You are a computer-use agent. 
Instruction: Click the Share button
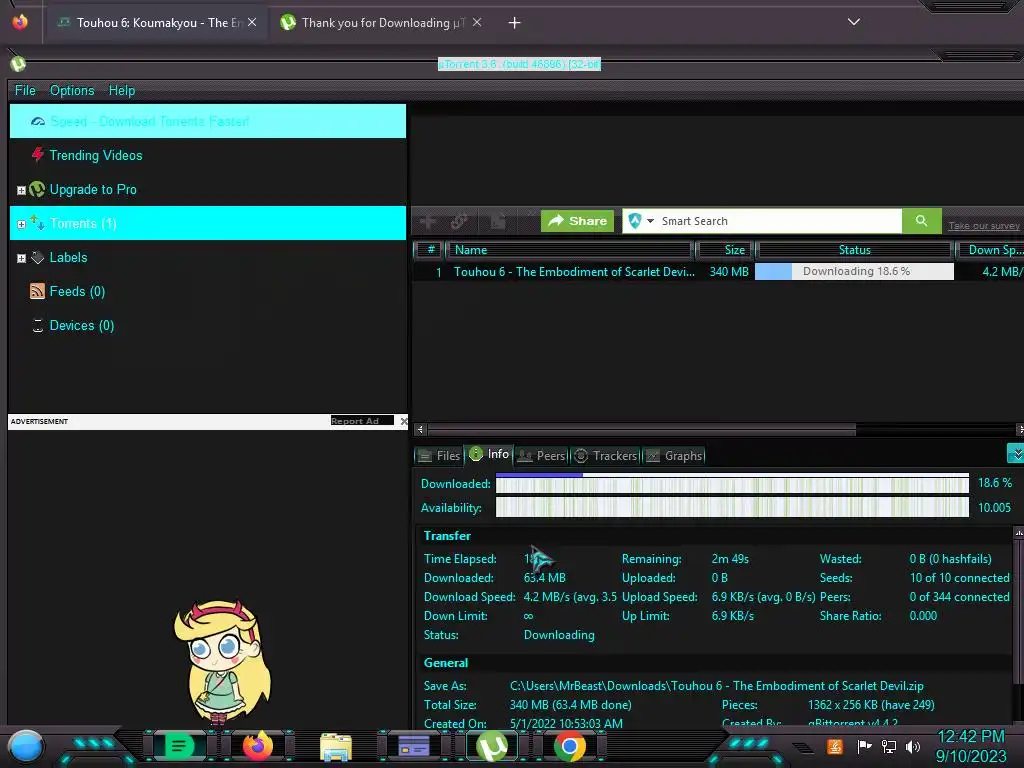coord(577,221)
